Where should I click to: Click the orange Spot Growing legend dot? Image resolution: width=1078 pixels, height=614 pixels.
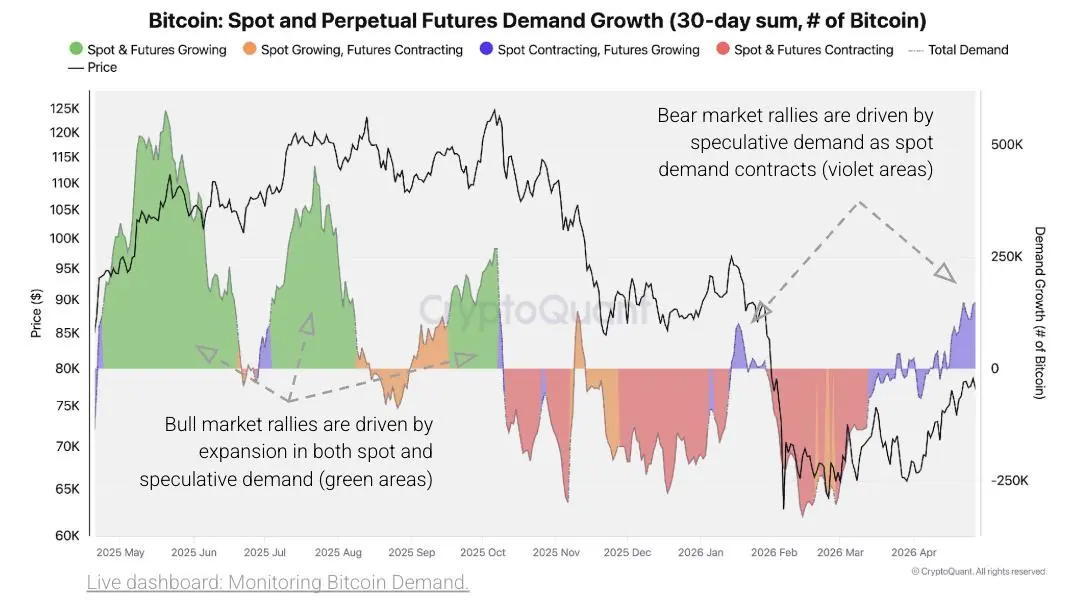pyautogui.click(x=250, y=49)
